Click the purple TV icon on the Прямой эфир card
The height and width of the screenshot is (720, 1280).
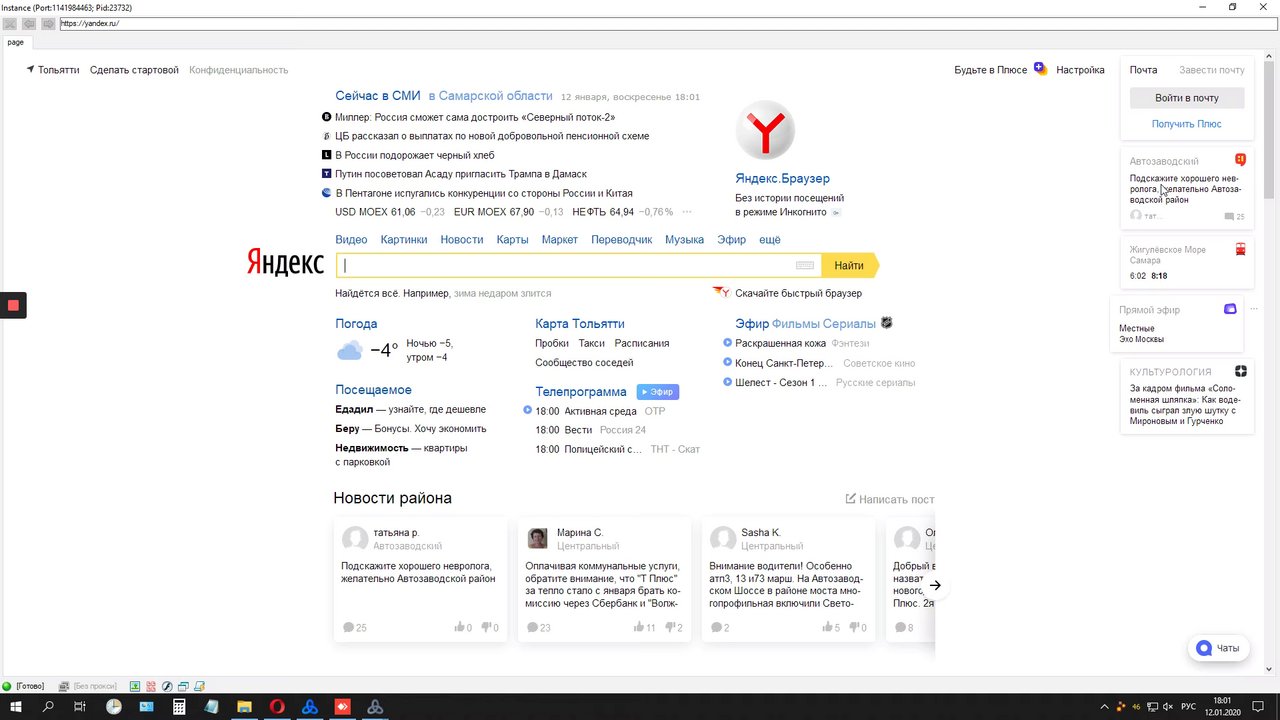point(1230,310)
